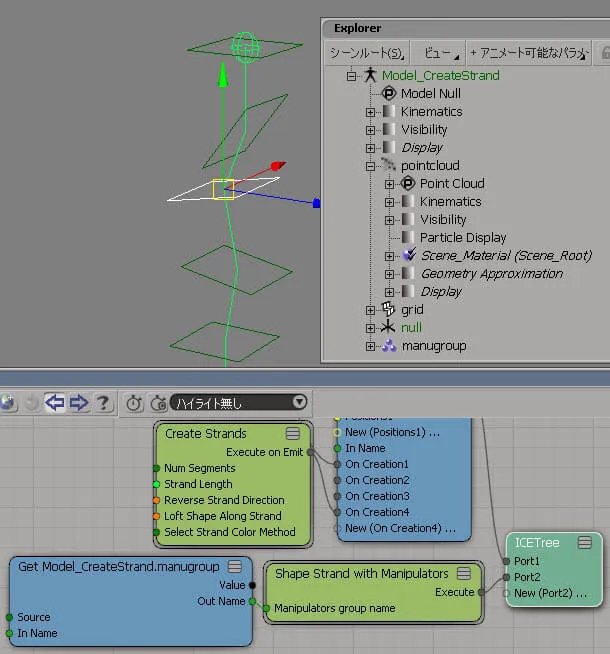Click the green Y-axis arrow manipulator
Screen dimensions: 610x654
pyautogui.click(x=223, y=75)
